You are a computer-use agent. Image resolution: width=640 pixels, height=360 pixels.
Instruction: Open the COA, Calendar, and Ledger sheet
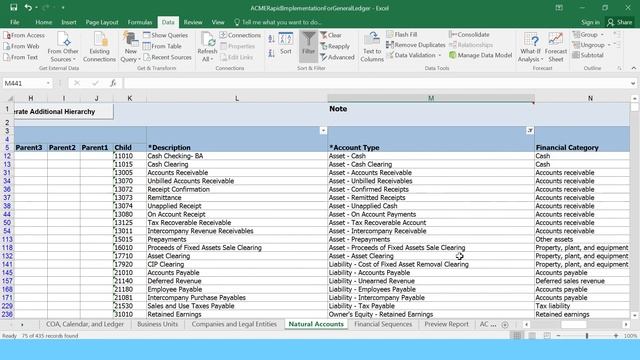pos(85,324)
